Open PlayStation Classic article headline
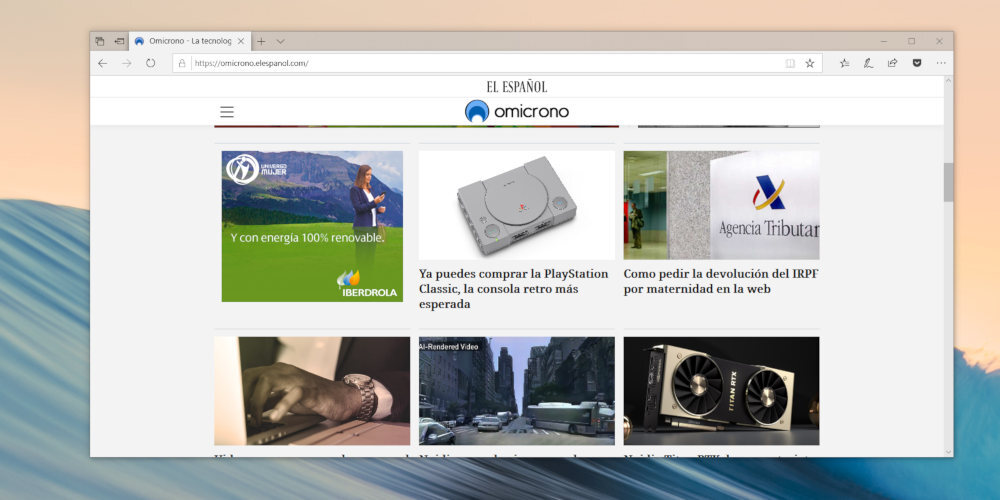 click(514, 289)
